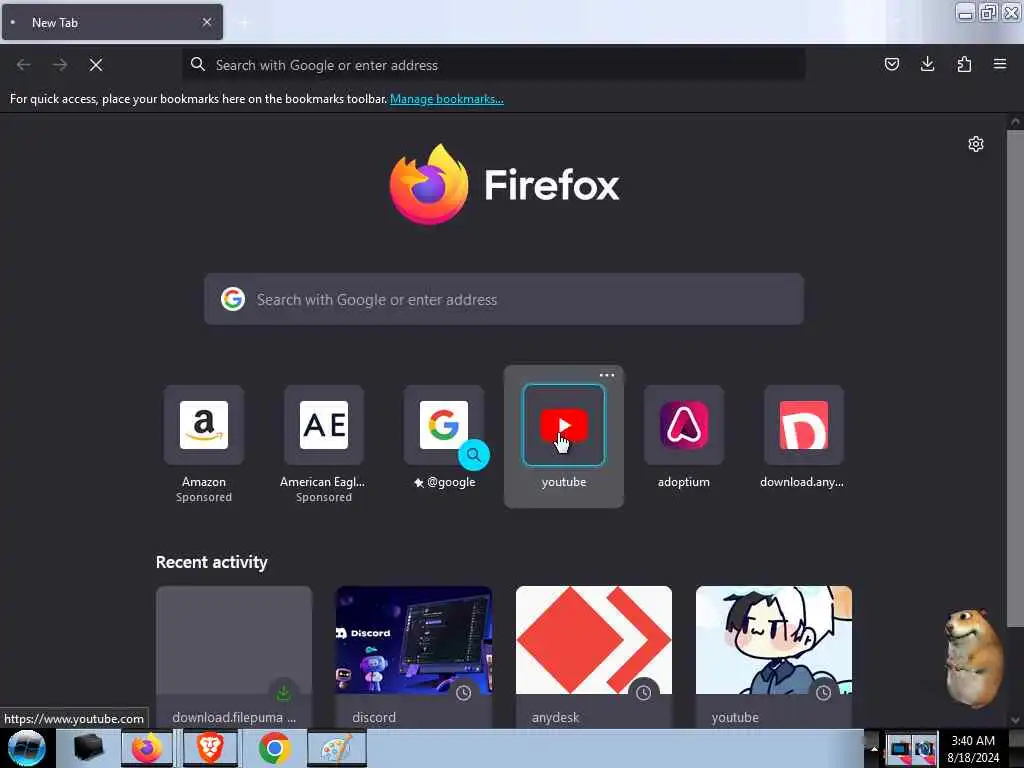Minimize the Firefox window

[965, 12]
